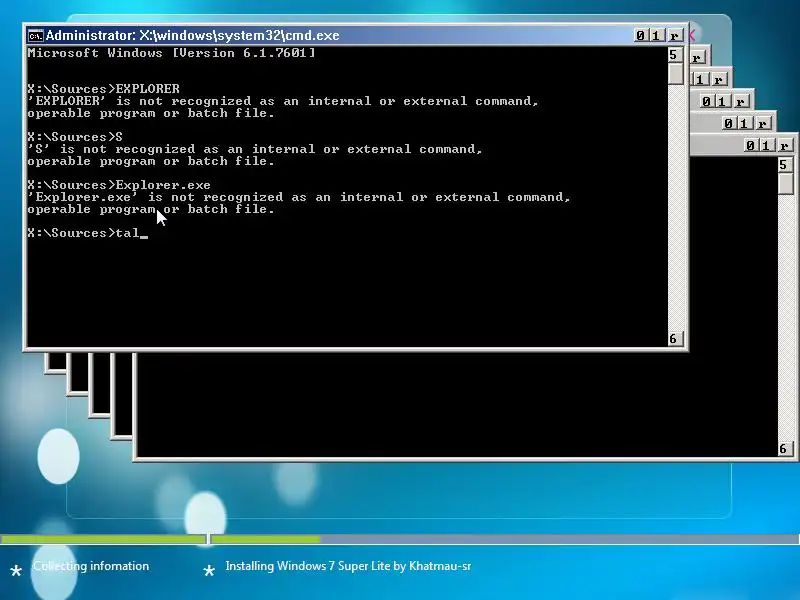Maximize the front Administrator cmd window

(x=657, y=35)
